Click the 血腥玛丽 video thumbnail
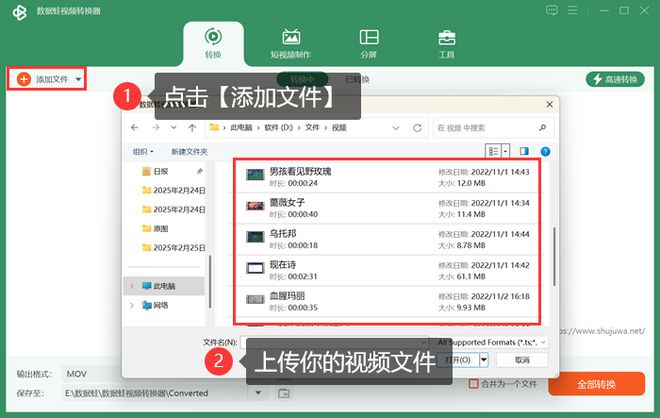Viewport: 660px width, 418px height. 255,299
